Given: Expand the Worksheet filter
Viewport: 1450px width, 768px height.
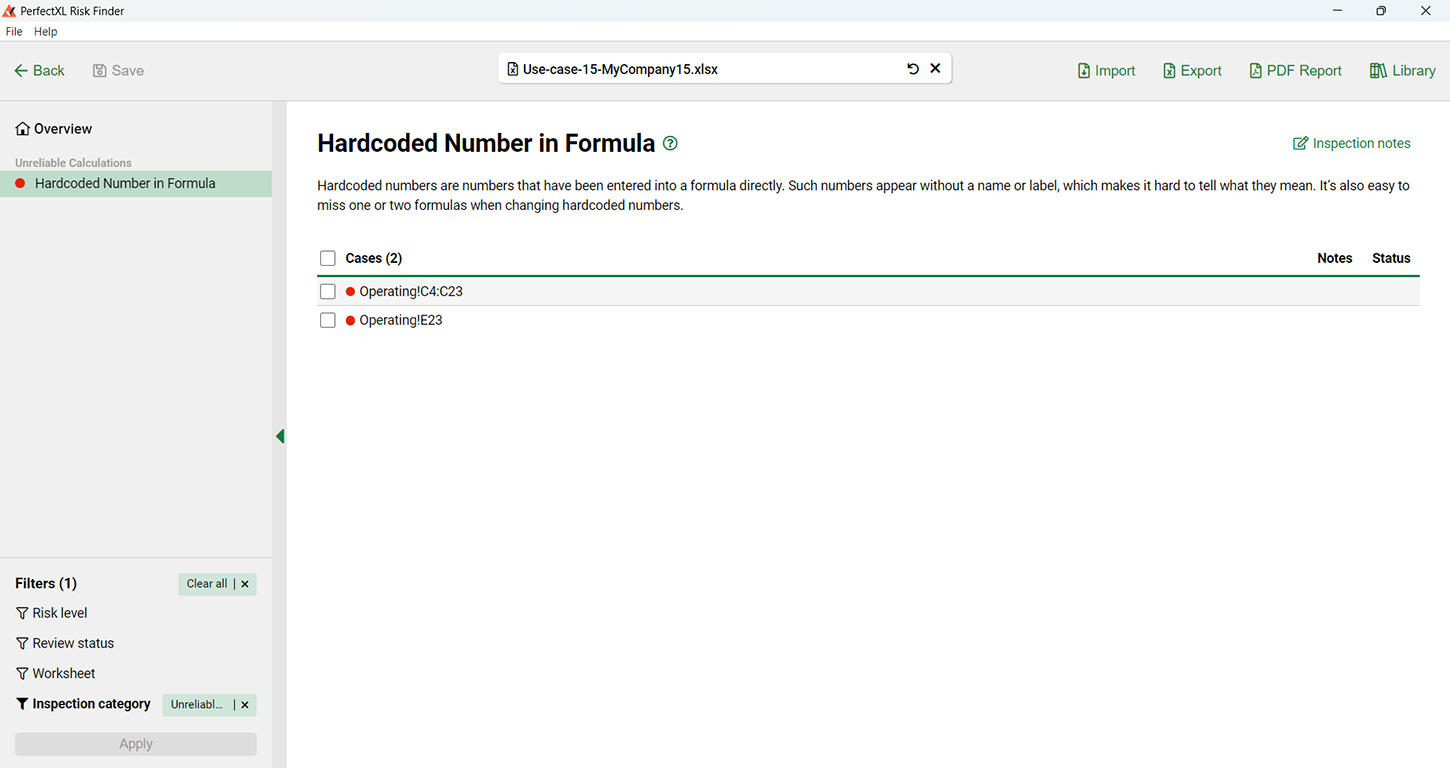Looking at the screenshot, I should pos(56,674).
